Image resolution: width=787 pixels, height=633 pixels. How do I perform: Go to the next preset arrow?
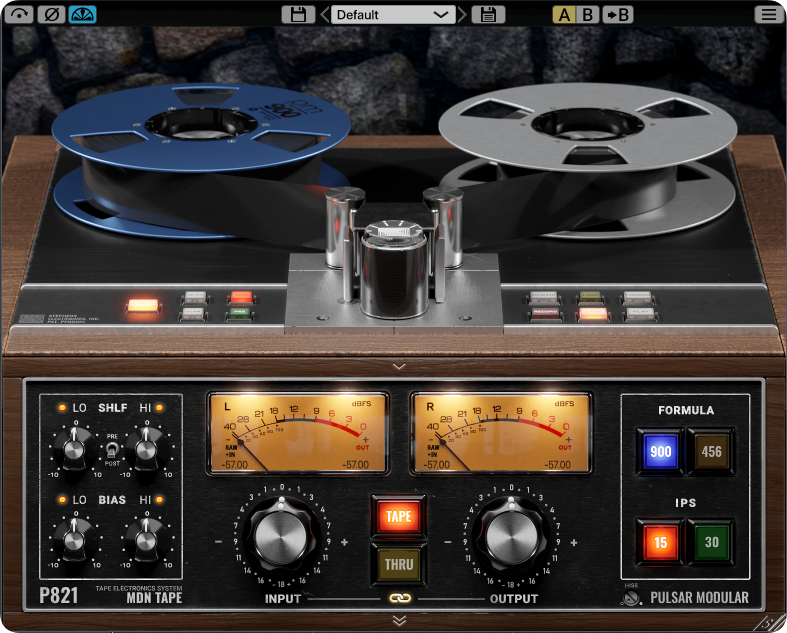click(462, 15)
